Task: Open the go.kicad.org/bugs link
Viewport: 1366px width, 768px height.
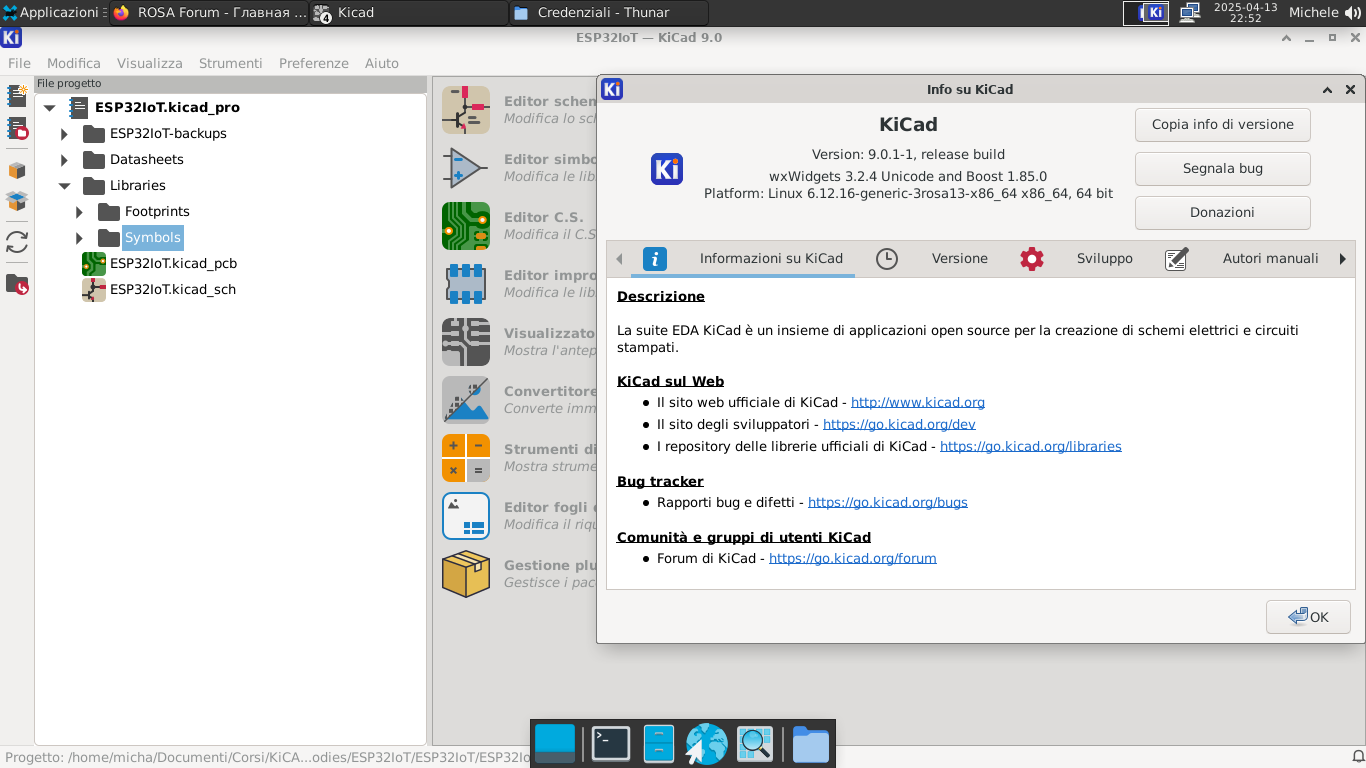Action: (888, 503)
